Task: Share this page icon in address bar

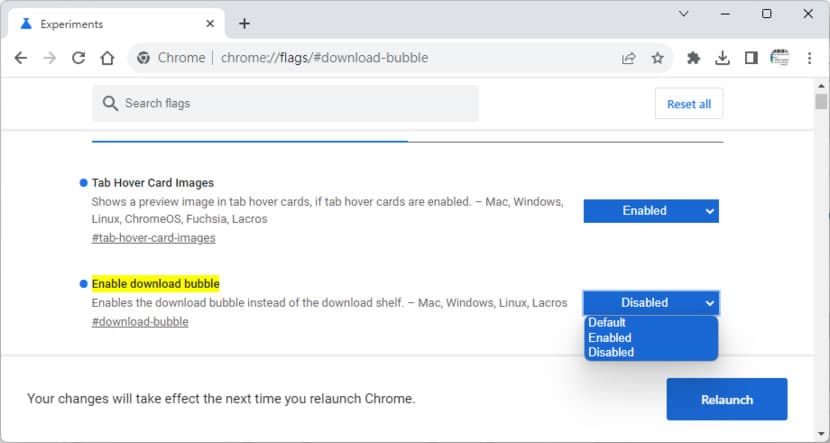Action: tap(628, 58)
